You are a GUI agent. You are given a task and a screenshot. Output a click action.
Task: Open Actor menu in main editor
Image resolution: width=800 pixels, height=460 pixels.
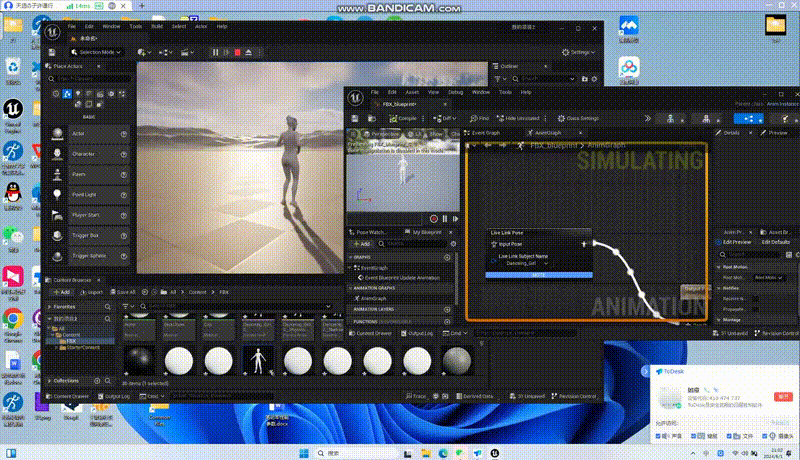click(x=201, y=27)
